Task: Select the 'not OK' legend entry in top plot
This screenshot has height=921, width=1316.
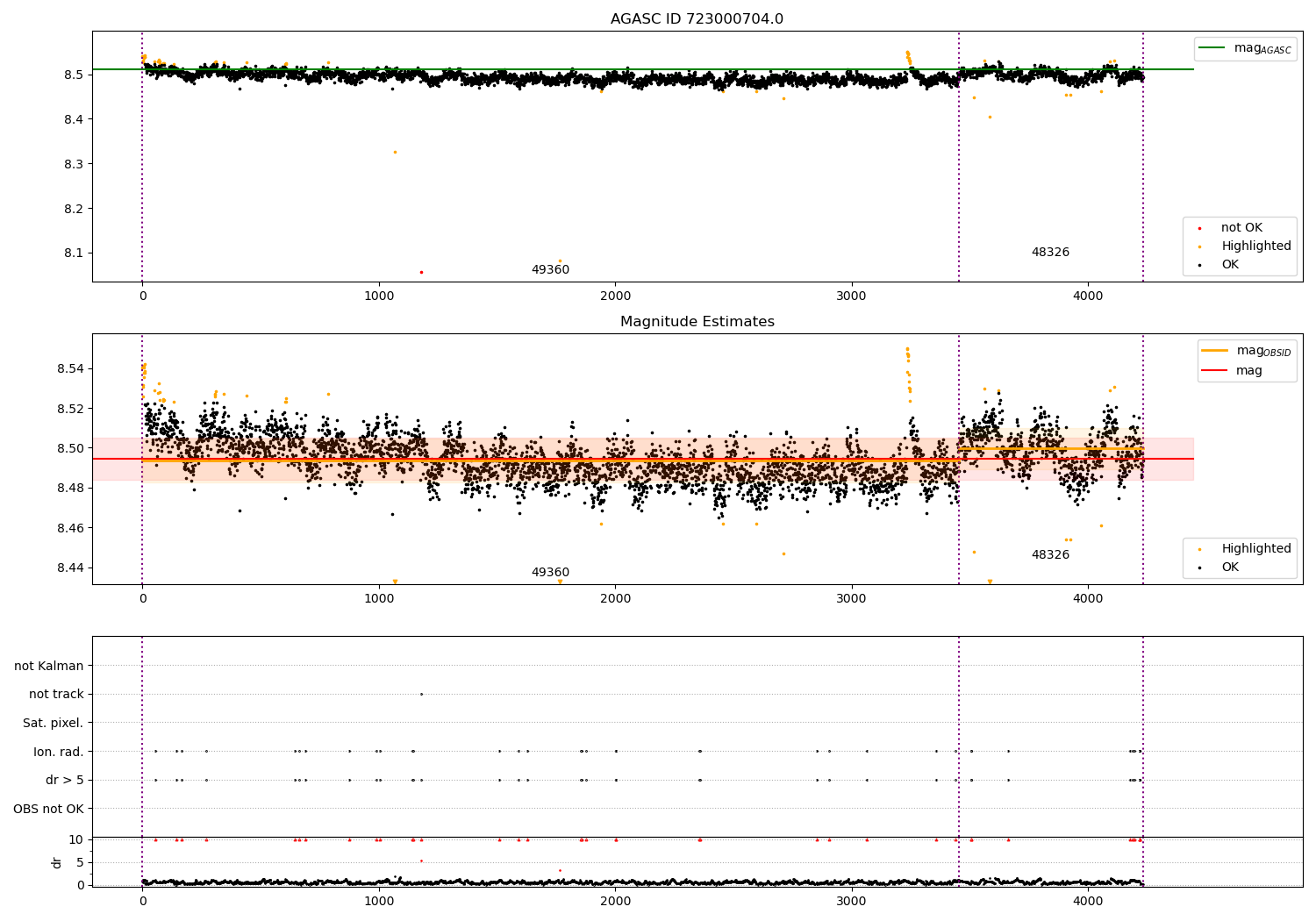Action: pyautogui.click(x=1230, y=228)
